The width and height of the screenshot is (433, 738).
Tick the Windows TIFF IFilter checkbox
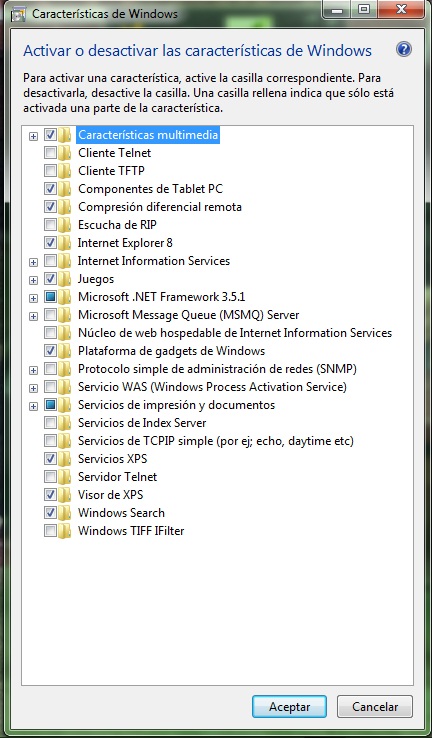coord(50,531)
